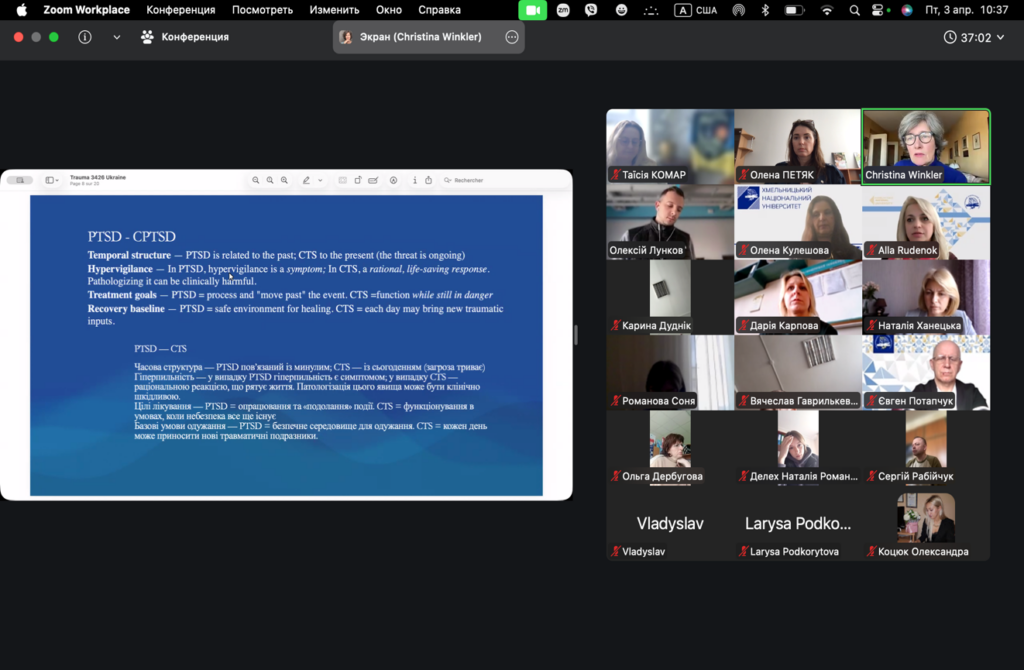Viewport: 1024px width, 670px height.
Task: Select Christina Winkler's video tile
Action: coord(926,146)
